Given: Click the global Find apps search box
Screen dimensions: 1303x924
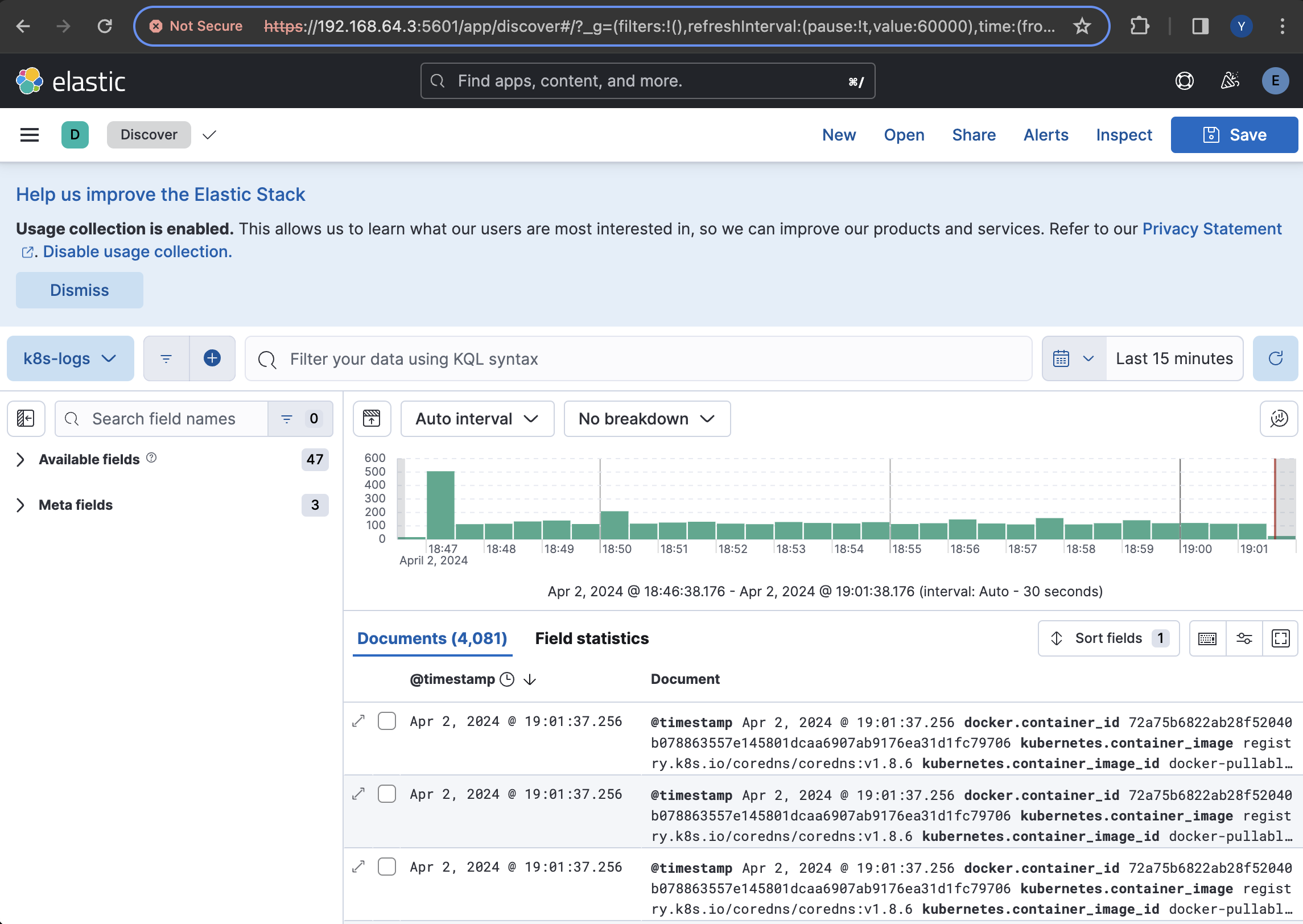Looking at the screenshot, I should click(x=648, y=81).
